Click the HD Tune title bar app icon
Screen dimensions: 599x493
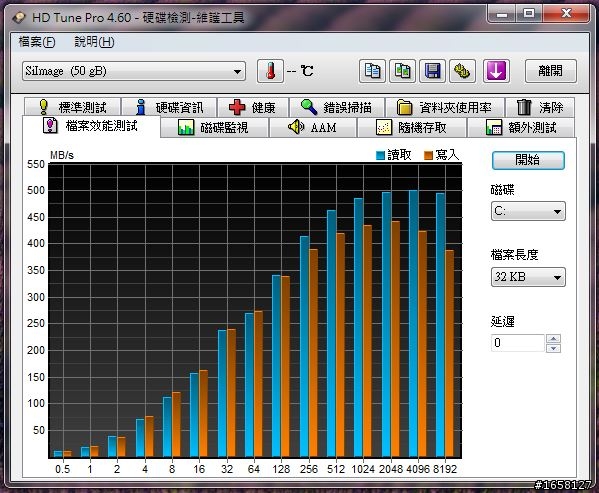pyautogui.click(x=18, y=18)
